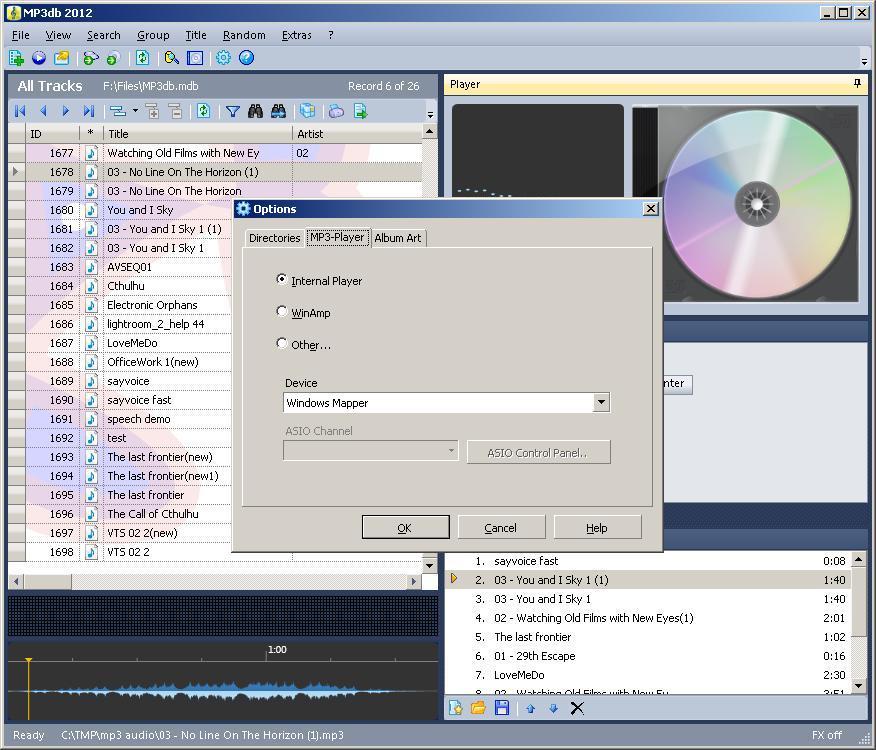The height and width of the screenshot is (750, 876).
Task: Move playlist item down with blue arrow
Action: point(553,709)
